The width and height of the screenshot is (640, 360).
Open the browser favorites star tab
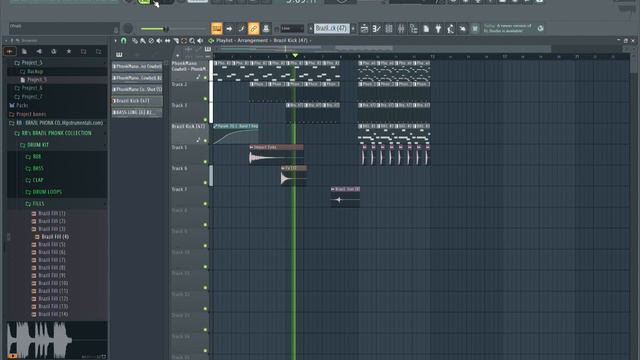(x=69, y=51)
